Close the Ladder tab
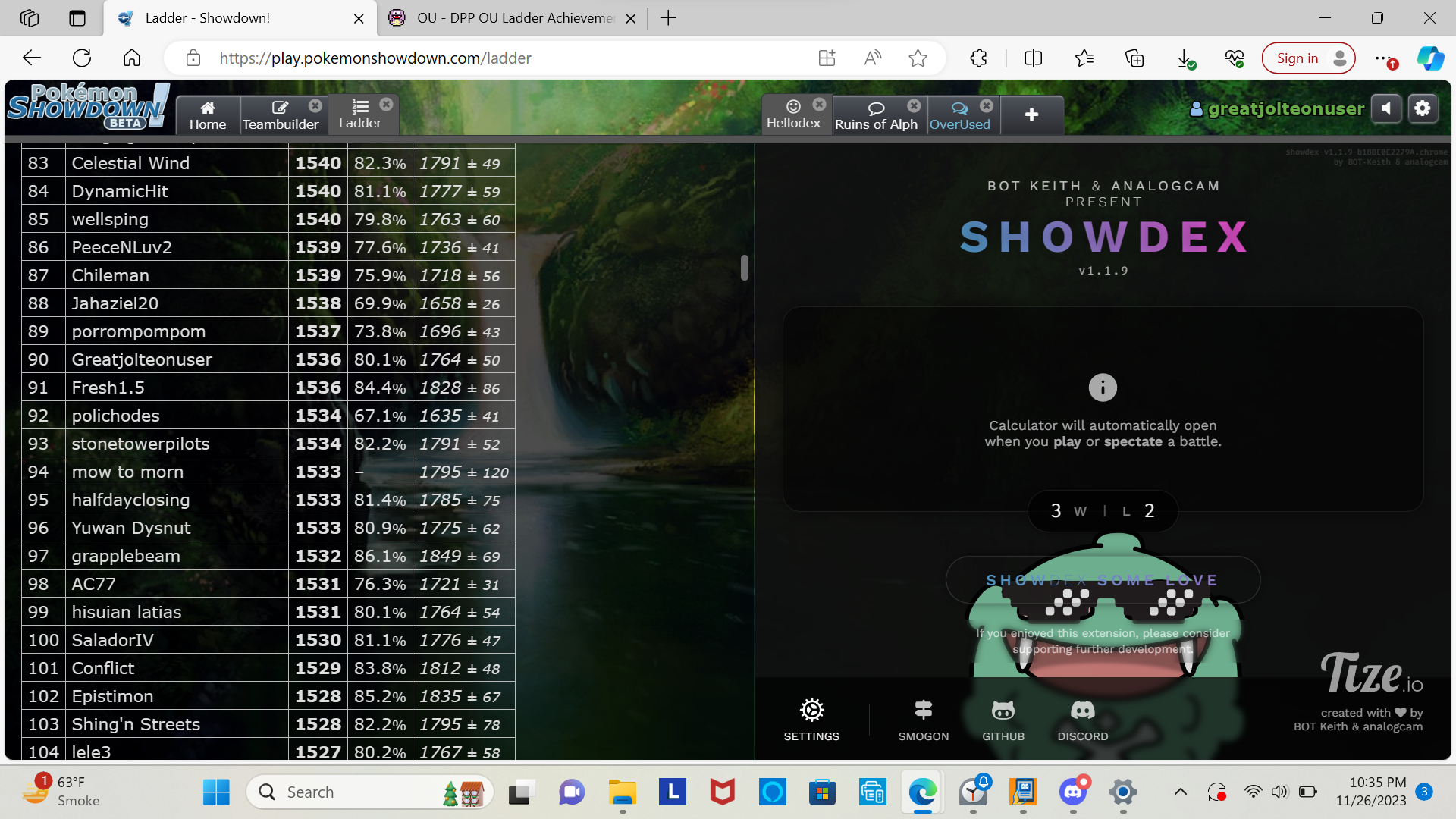The image size is (1456, 819). [386, 105]
